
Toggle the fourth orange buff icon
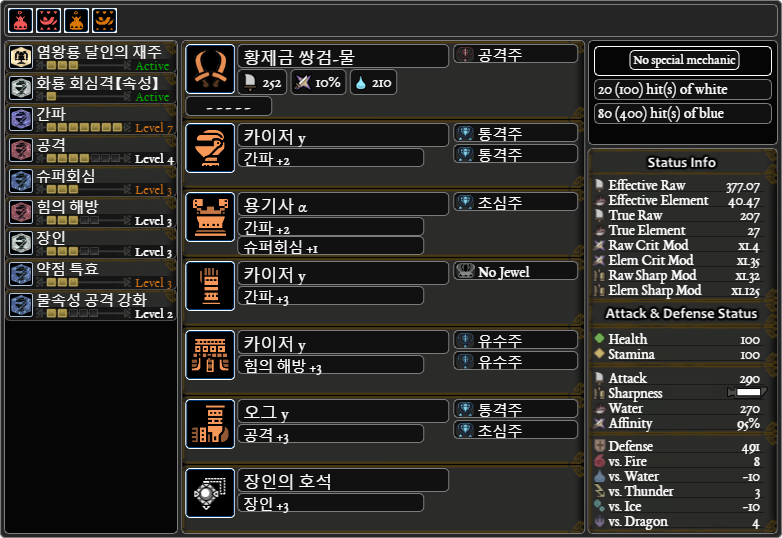(x=104, y=20)
